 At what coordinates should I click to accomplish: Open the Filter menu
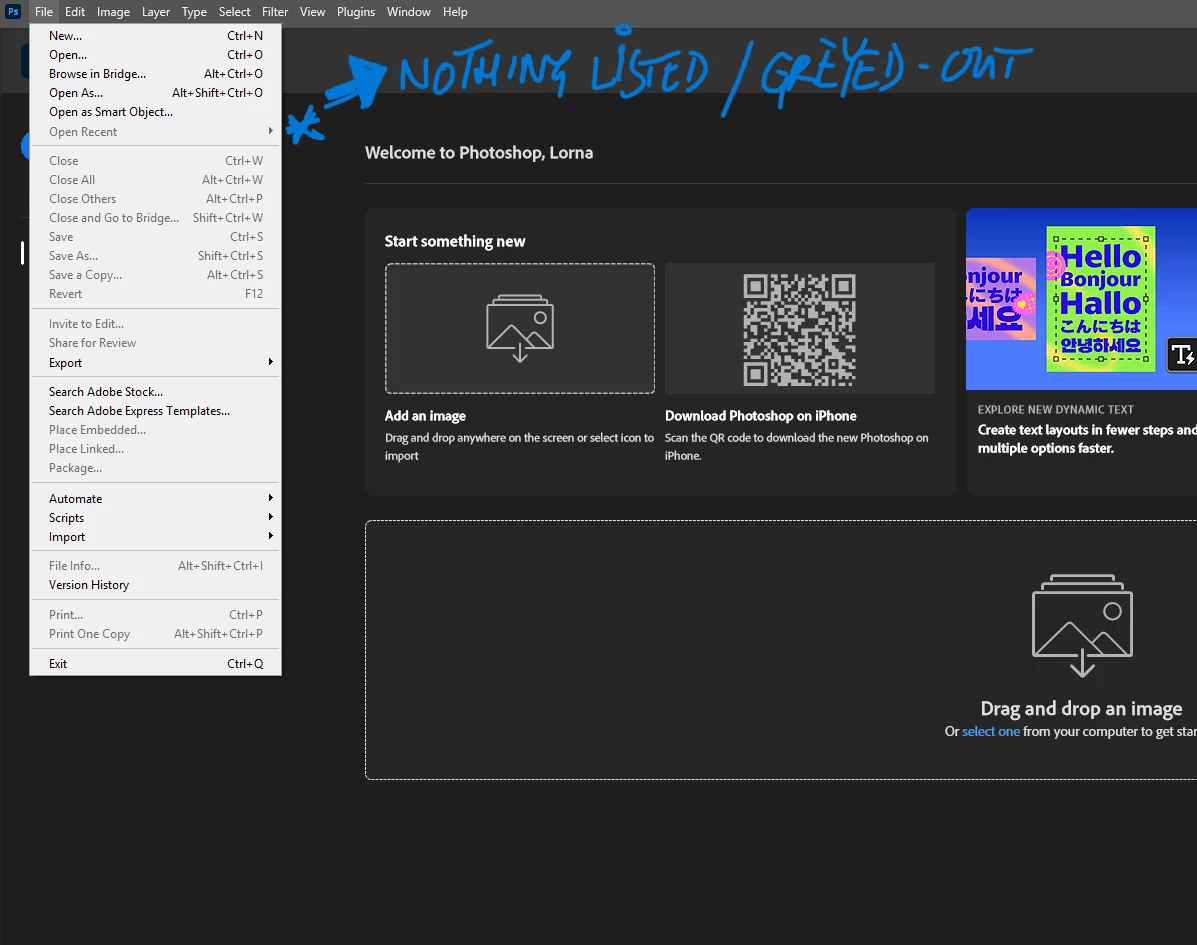pos(275,11)
